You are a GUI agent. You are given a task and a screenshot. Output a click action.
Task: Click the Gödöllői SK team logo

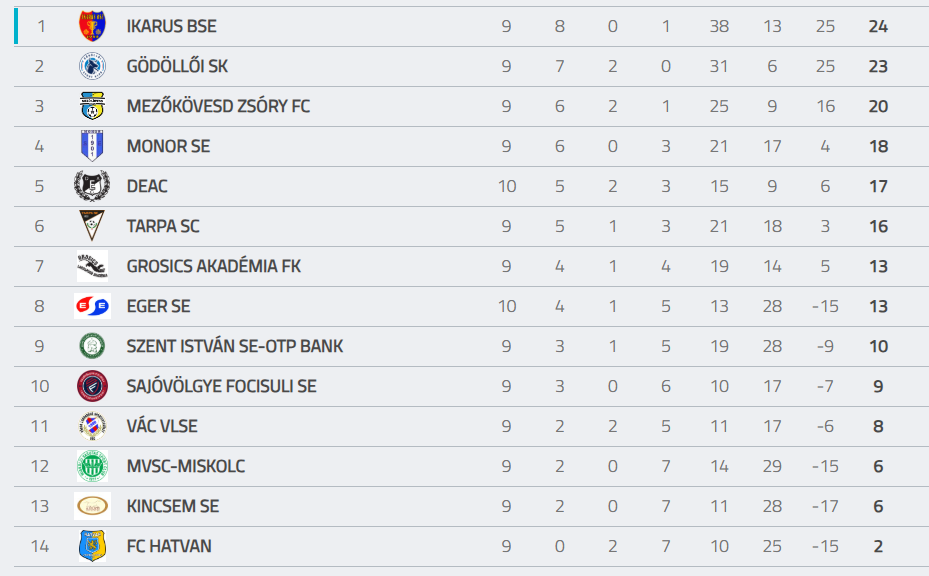pyautogui.click(x=92, y=66)
